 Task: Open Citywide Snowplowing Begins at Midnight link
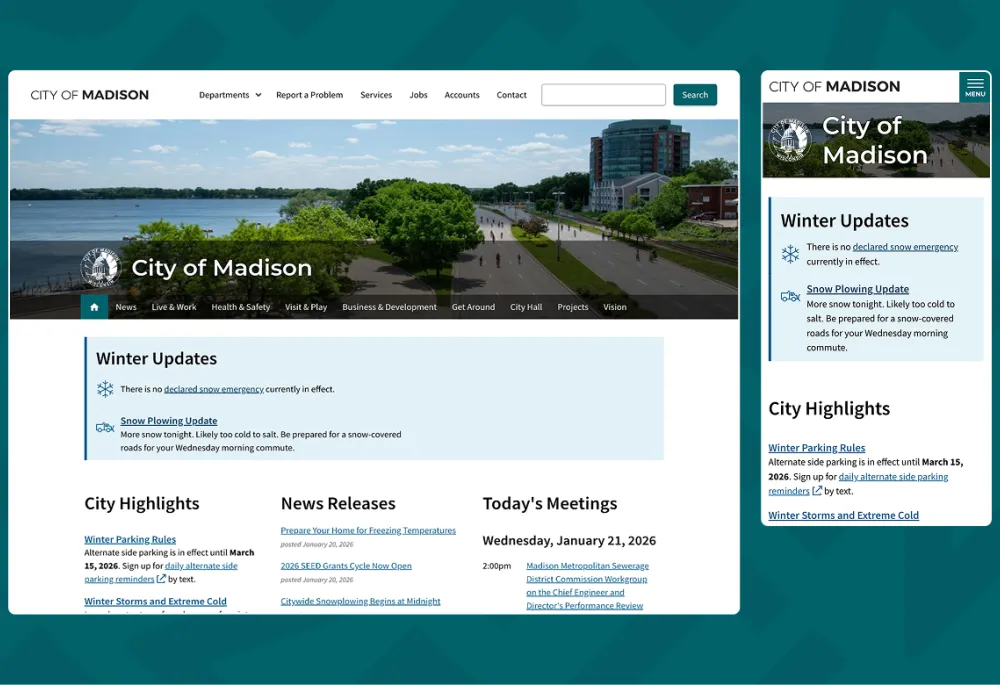pos(360,601)
